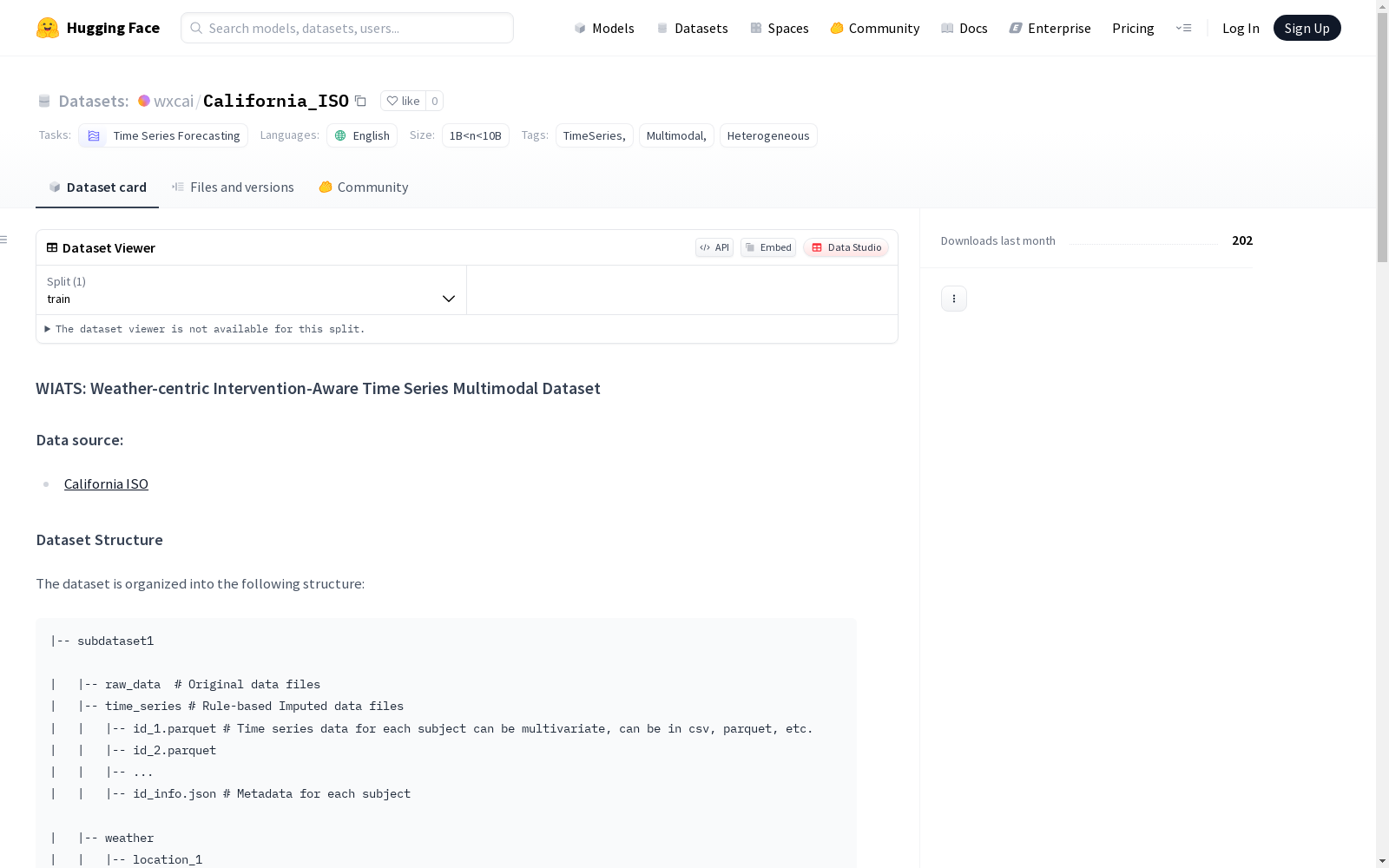
Task: Click the English language tag
Action: tap(362, 135)
